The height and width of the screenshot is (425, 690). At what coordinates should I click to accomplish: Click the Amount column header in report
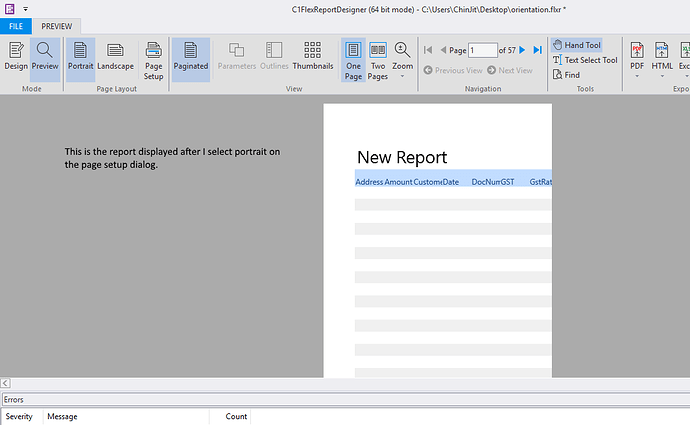(398, 182)
